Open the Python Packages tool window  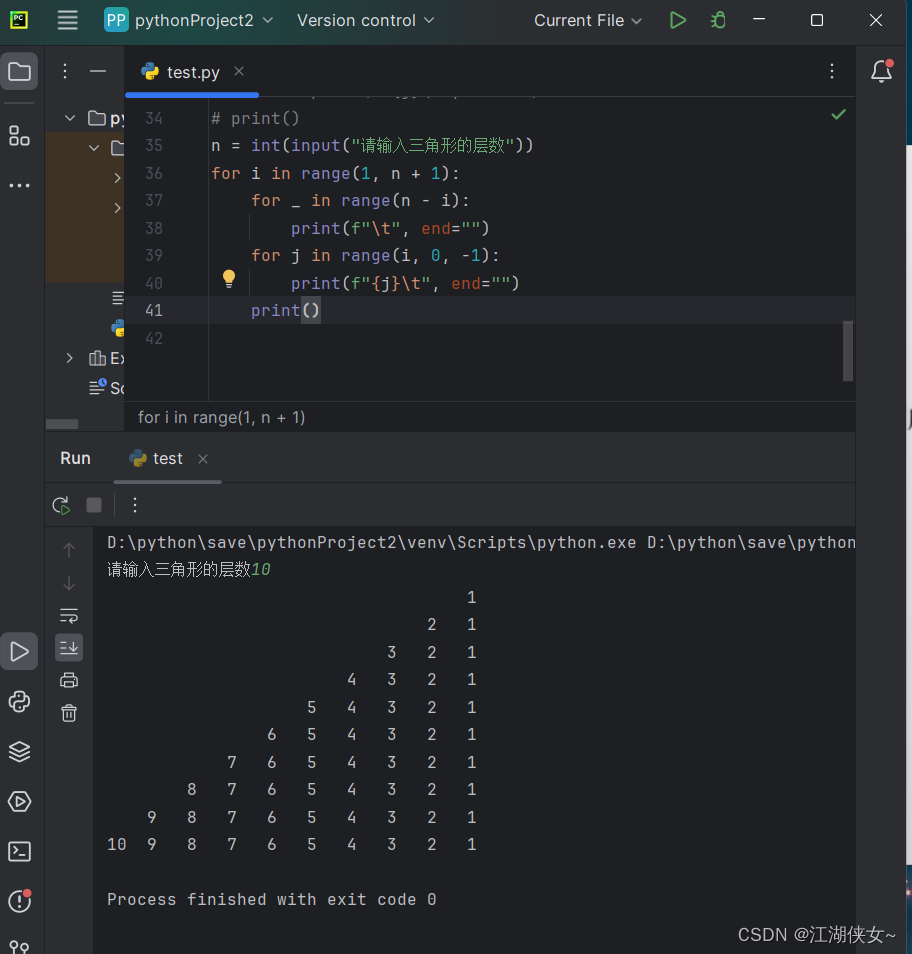coord(19,752)
